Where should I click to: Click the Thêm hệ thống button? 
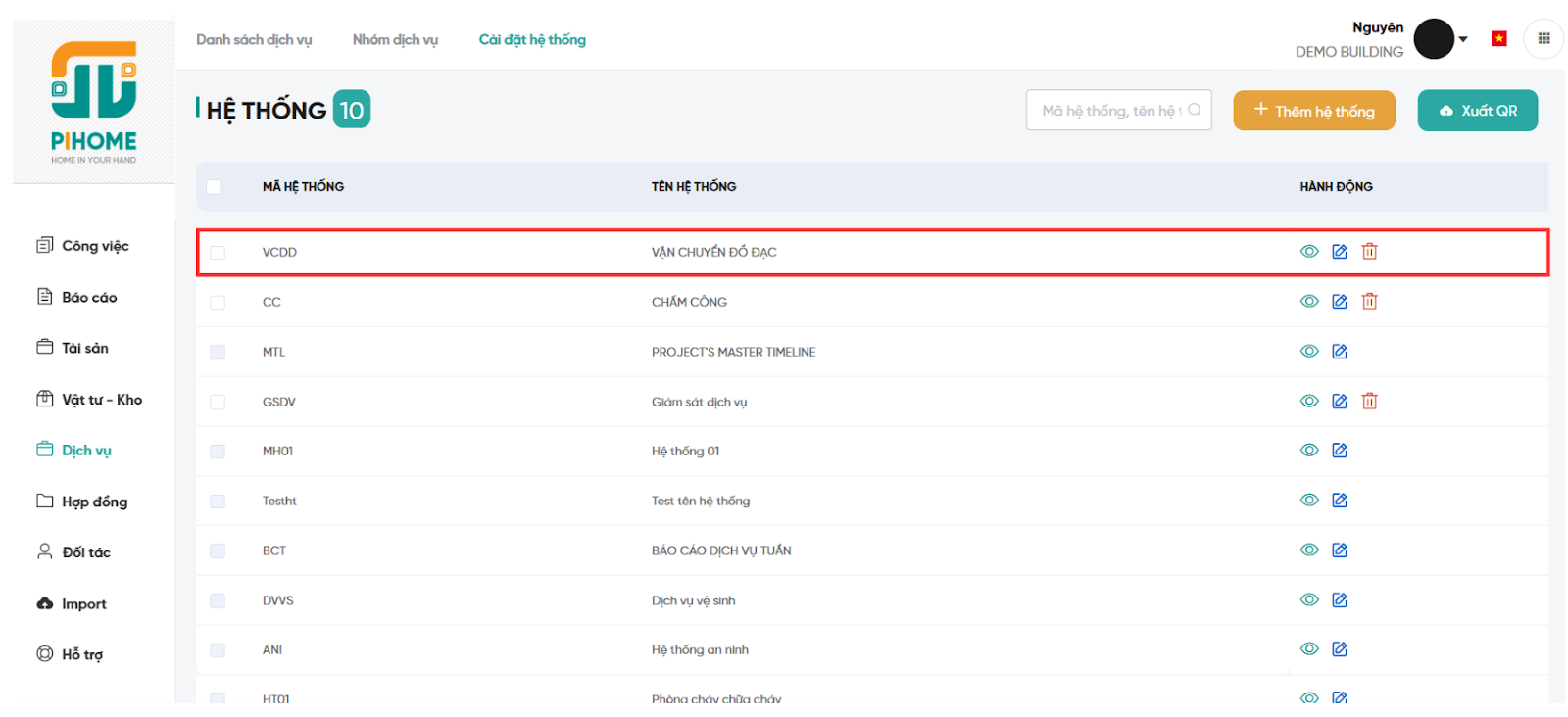click(1313, 111)
